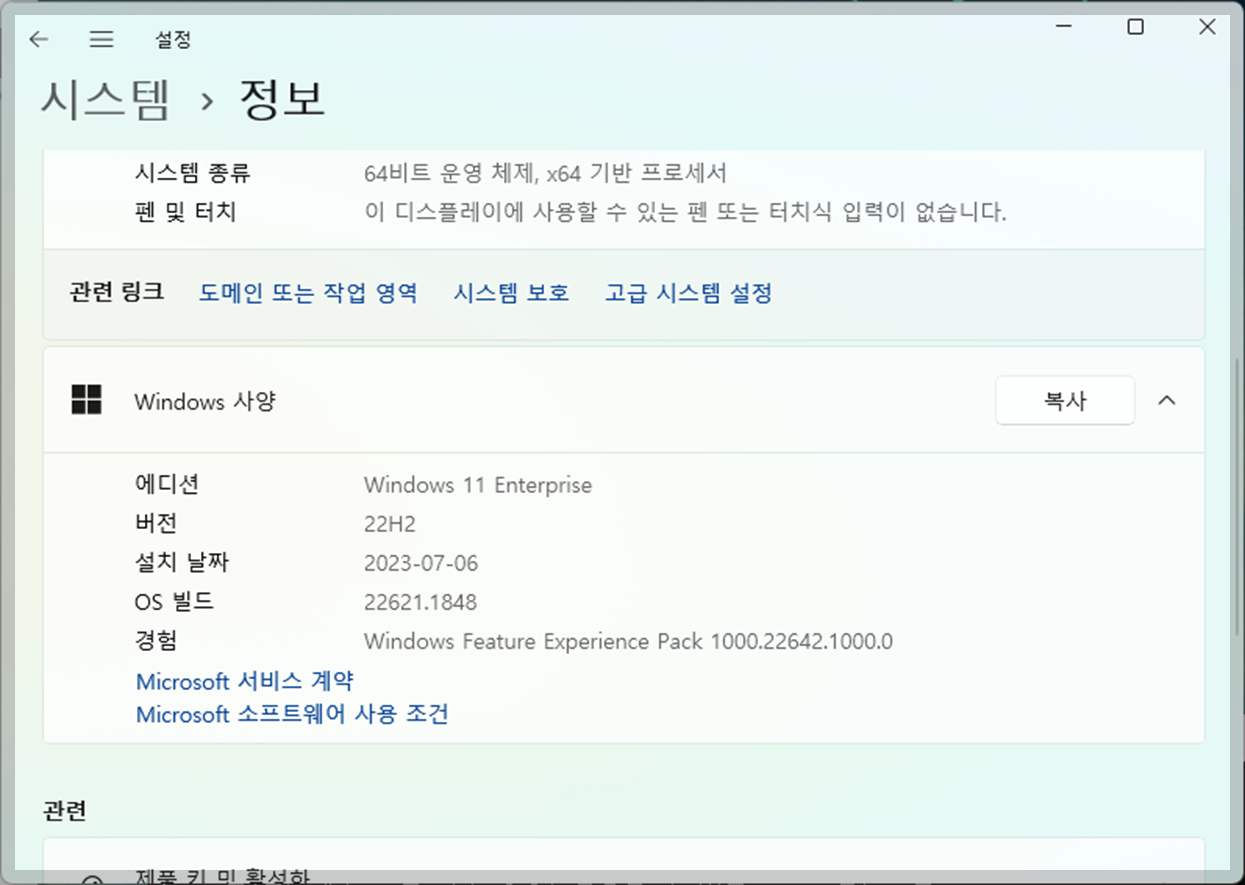1245x885 pixels.
Task: Click the Windows logo icon in Windows 사양
Action: tap(87, 400)
